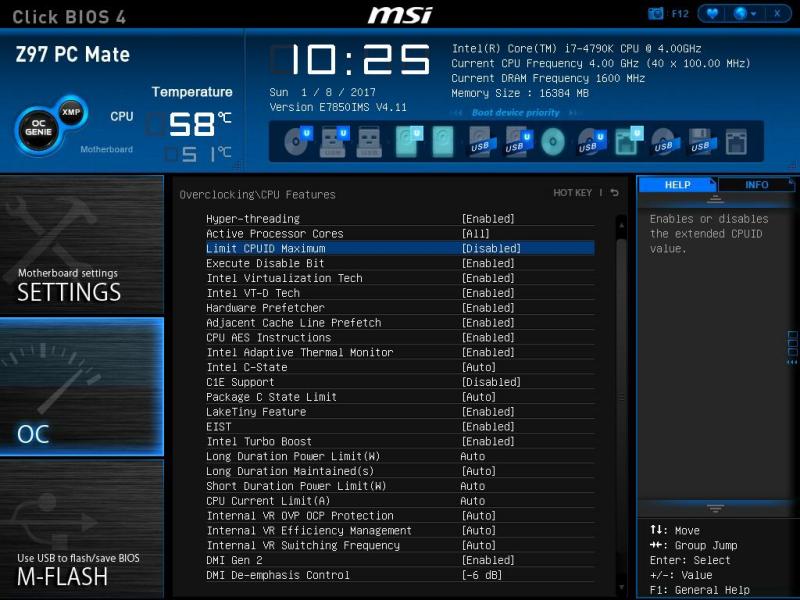Open the M-FLASH BIOS flashing section

tap(82, 528)
